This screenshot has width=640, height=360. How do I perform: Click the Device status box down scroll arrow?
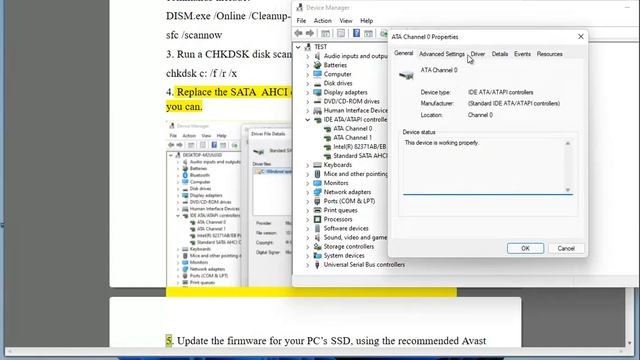(x=567, y=190)
